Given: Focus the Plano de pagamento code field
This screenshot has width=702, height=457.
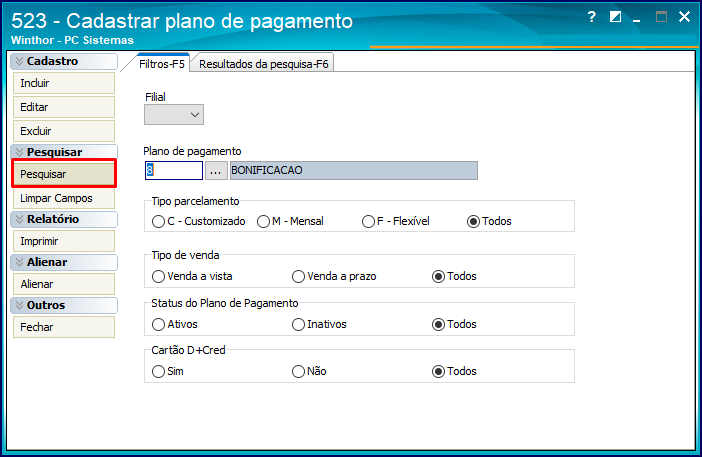Looking at the screenshot, I should pos(174,171).
